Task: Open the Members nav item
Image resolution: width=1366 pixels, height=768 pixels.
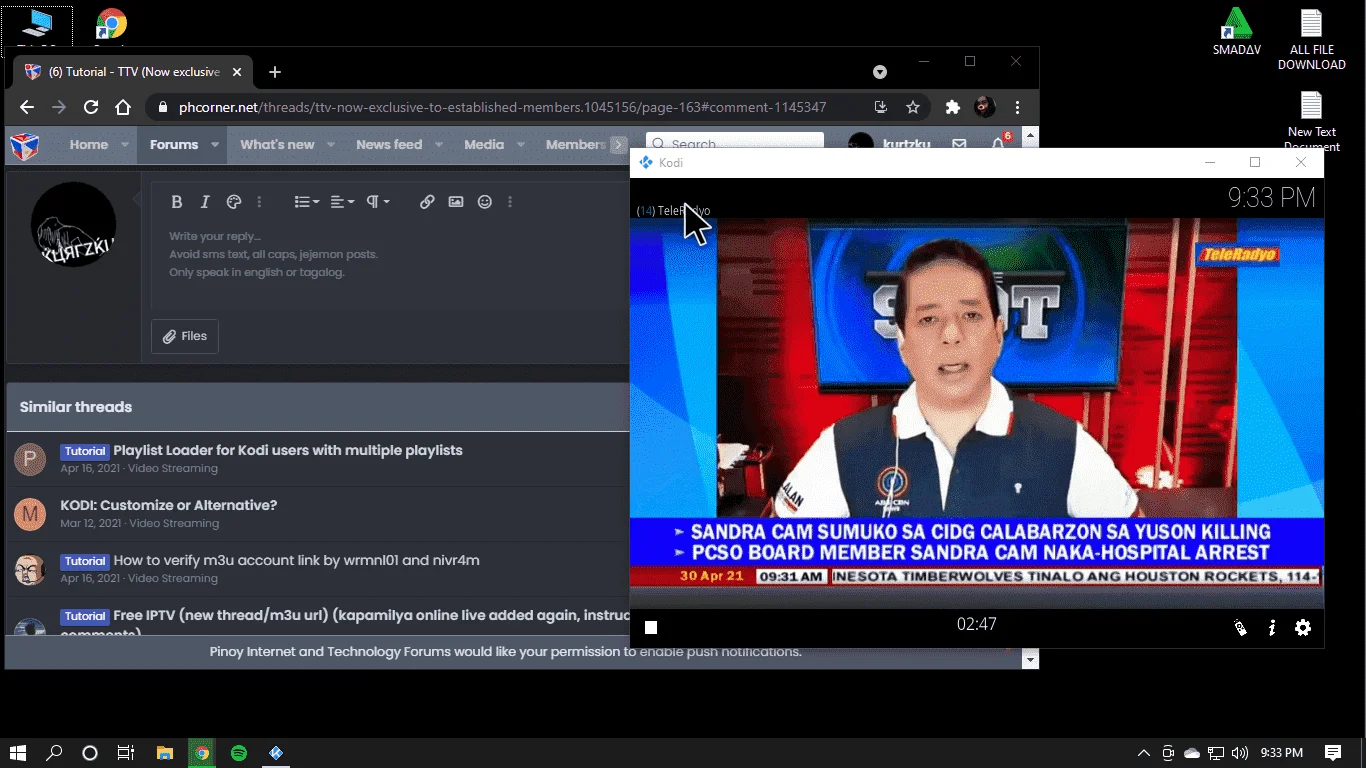Action: point(576,145)
